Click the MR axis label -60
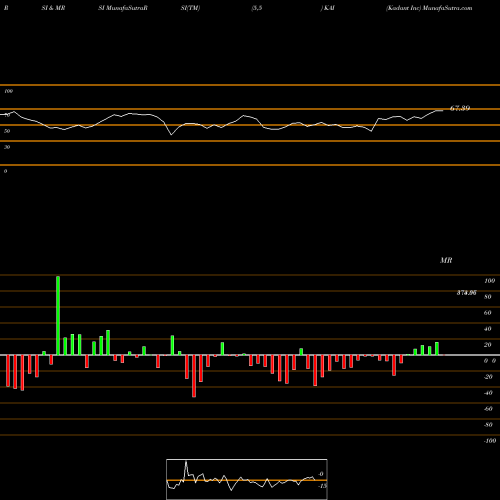This screenshot has height=500, width=500. point(488,409)
